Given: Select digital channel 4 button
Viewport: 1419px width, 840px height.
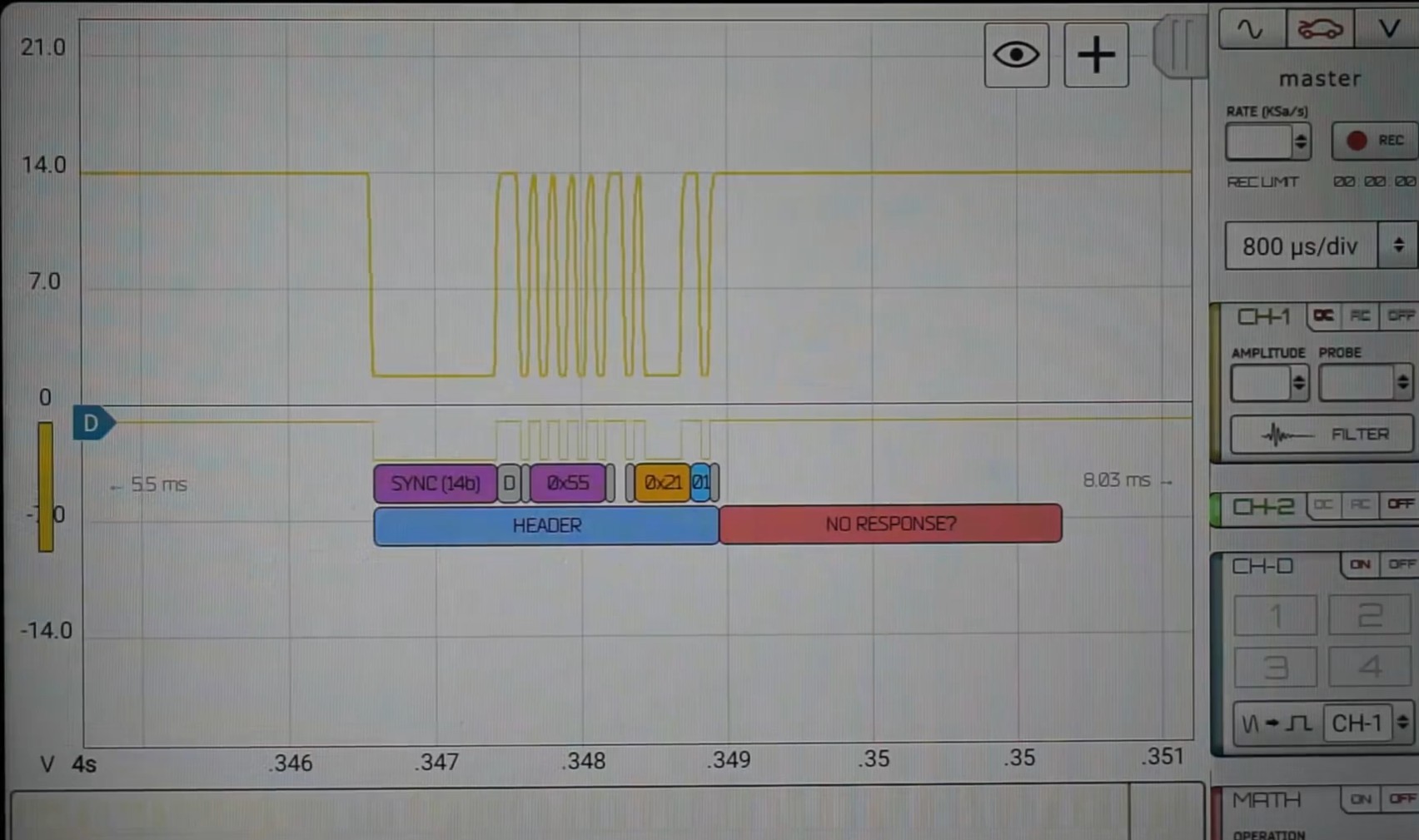Looking at the screenshot, I should coord(1369,667).
